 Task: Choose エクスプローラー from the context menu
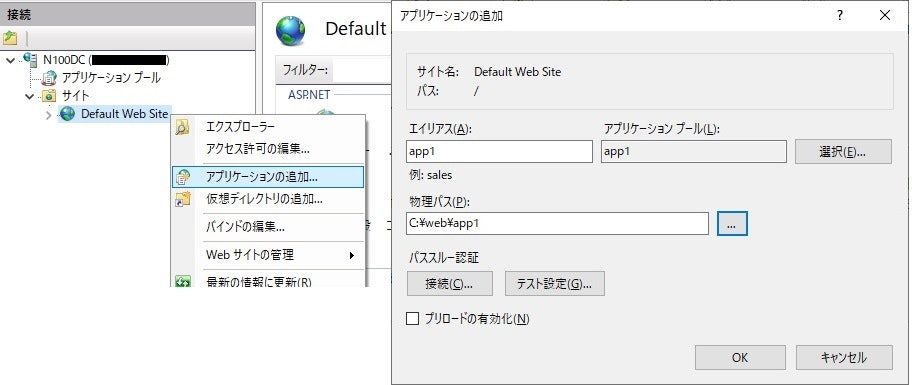(268, 127)
